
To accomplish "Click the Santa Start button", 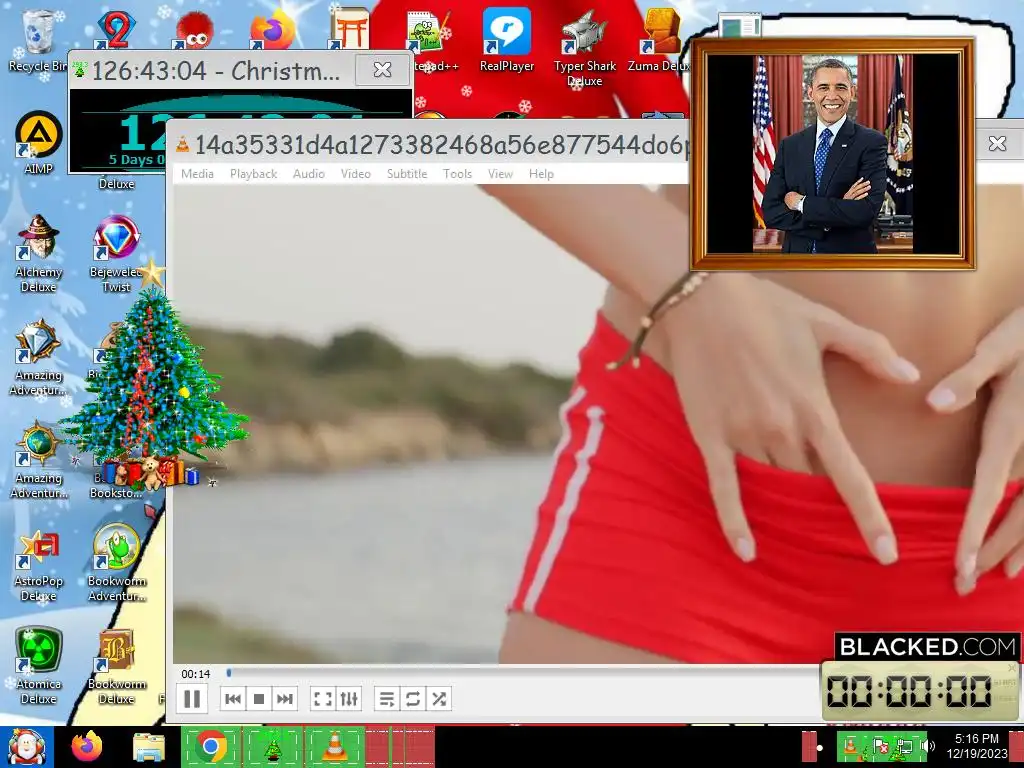I will (26, 747).
